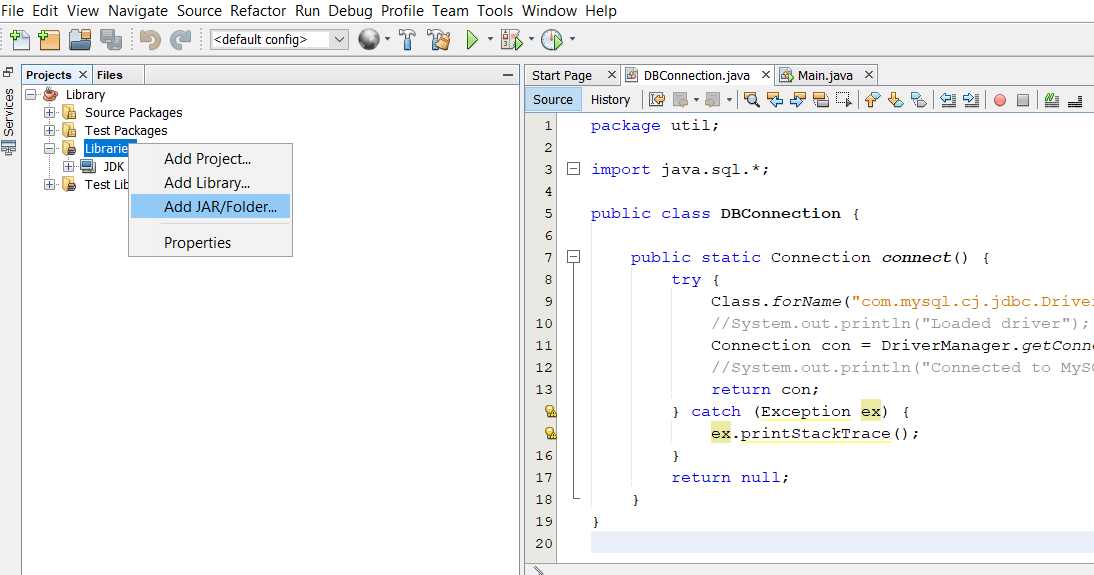
Task: Click the Shift Line Left icon
Action: tap(947, 100)
